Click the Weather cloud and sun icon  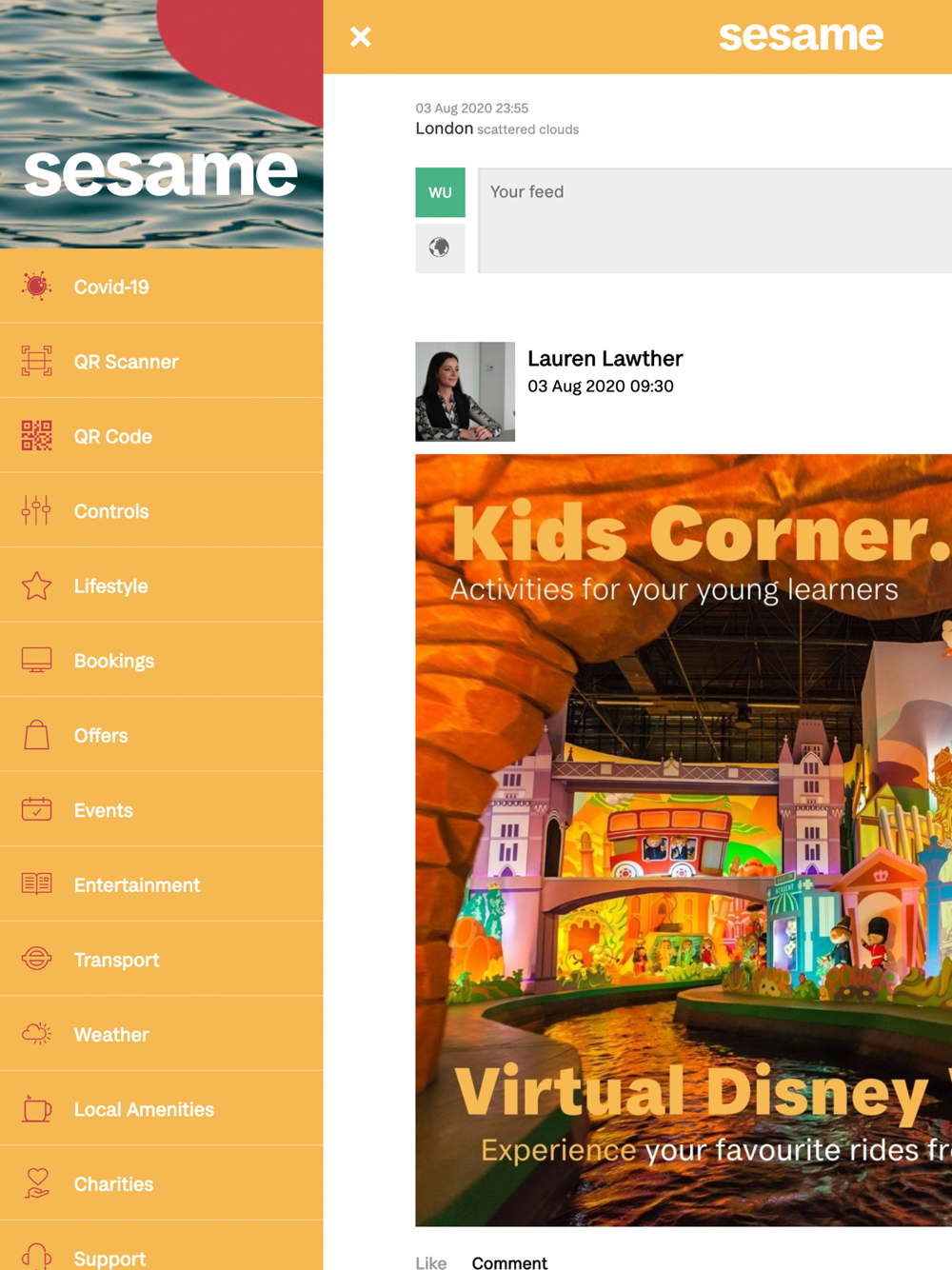(36, 1034)
